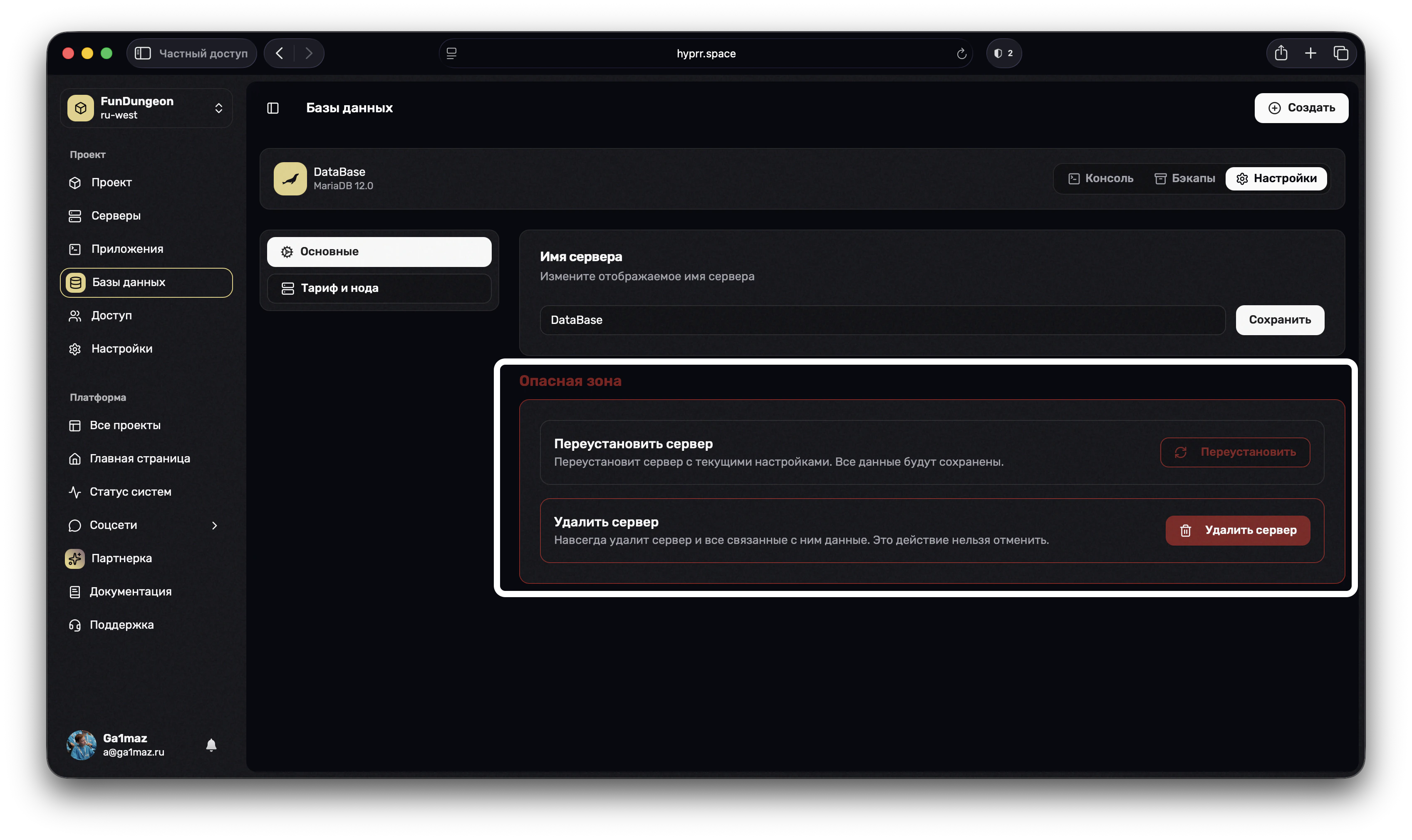1412x840 pixels.
Task: Show tab overview in Safari
Action: tap(1341, 53)
